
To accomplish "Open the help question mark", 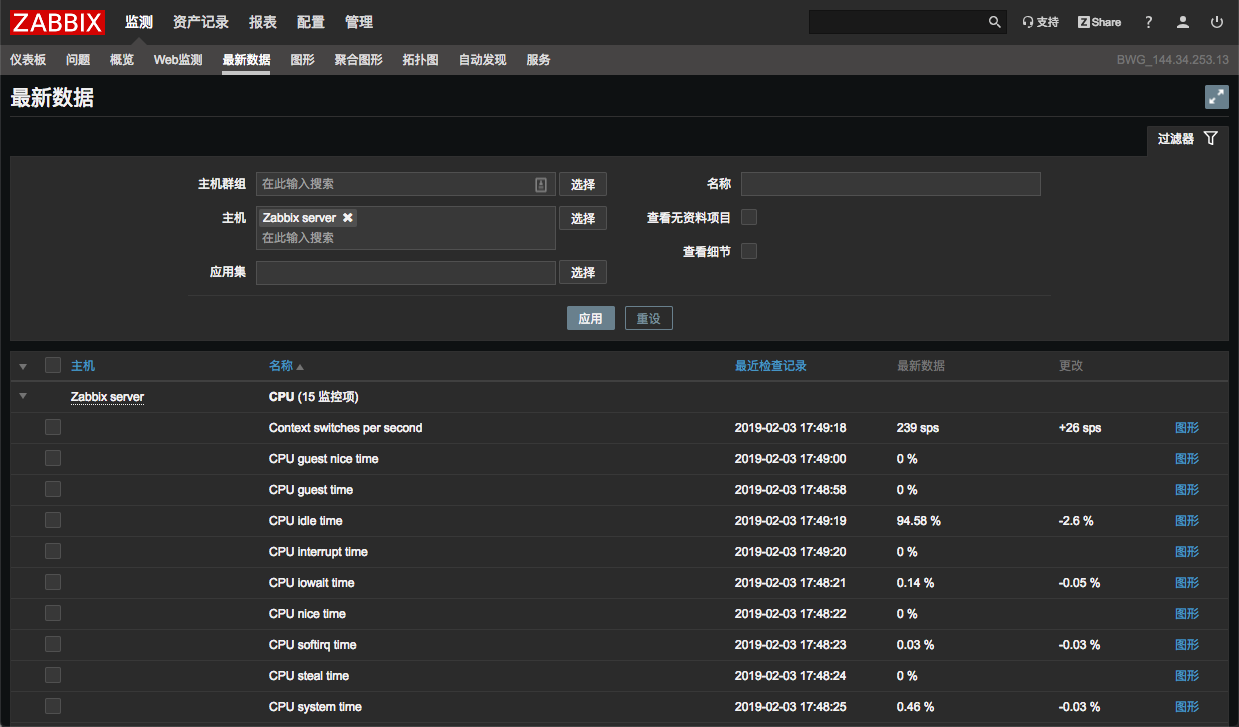I will coord(1149,22).
